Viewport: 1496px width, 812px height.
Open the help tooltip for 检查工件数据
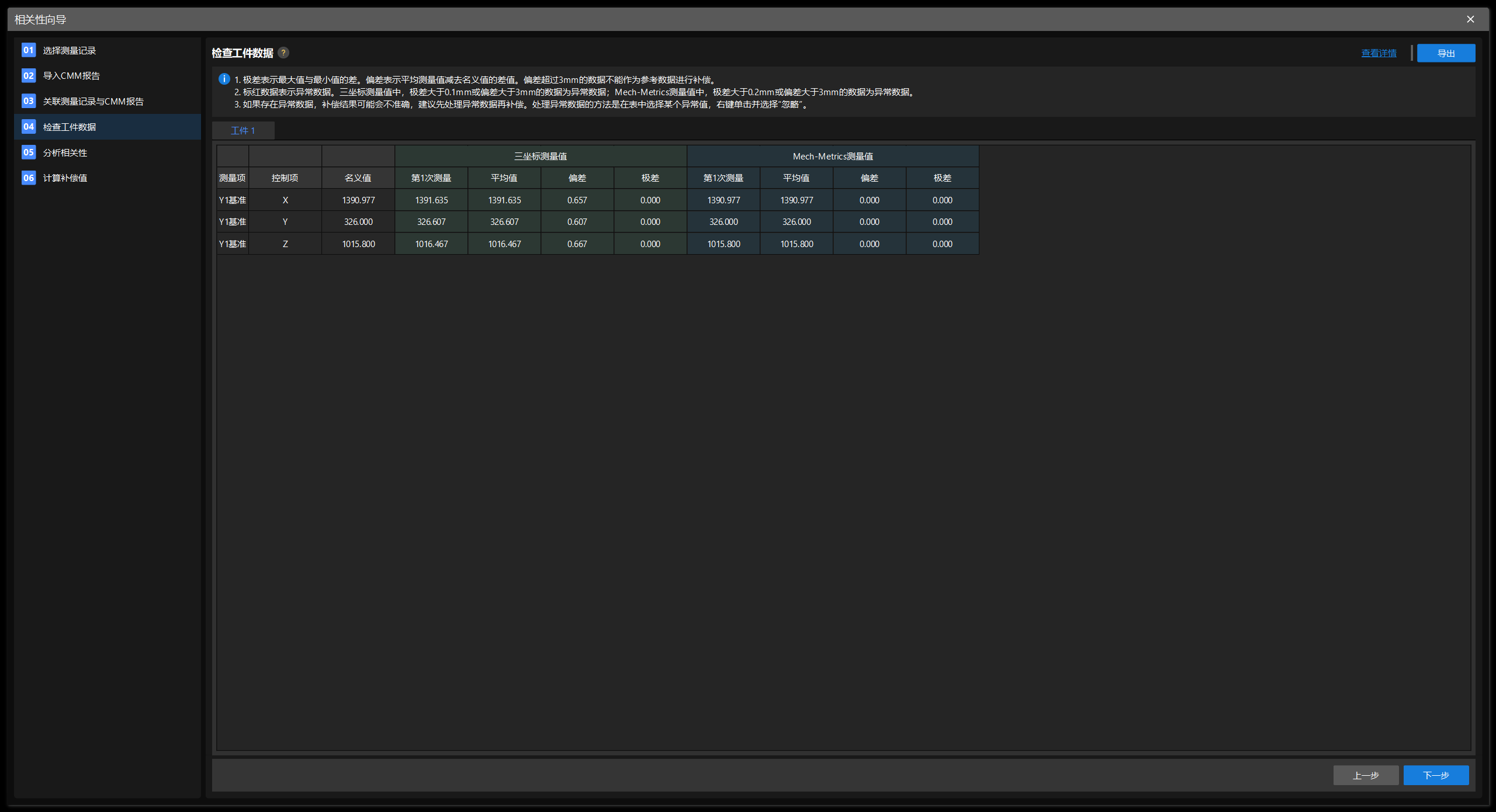(284, 53)
